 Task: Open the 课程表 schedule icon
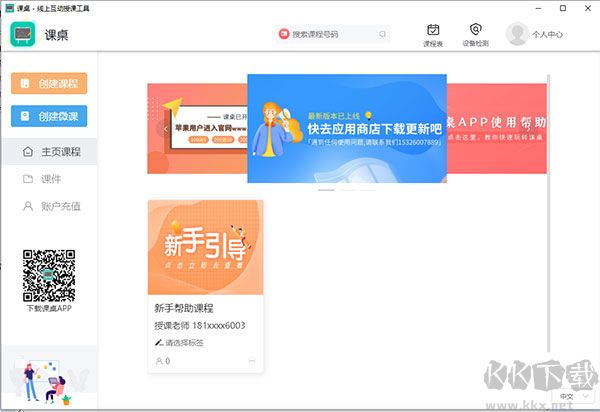click(433, 30)
